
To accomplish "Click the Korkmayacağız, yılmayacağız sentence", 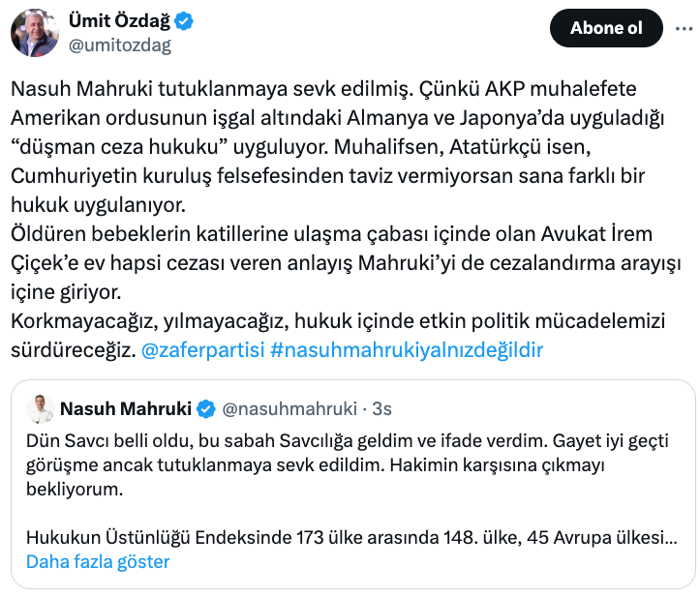I will tap(338, 335).
